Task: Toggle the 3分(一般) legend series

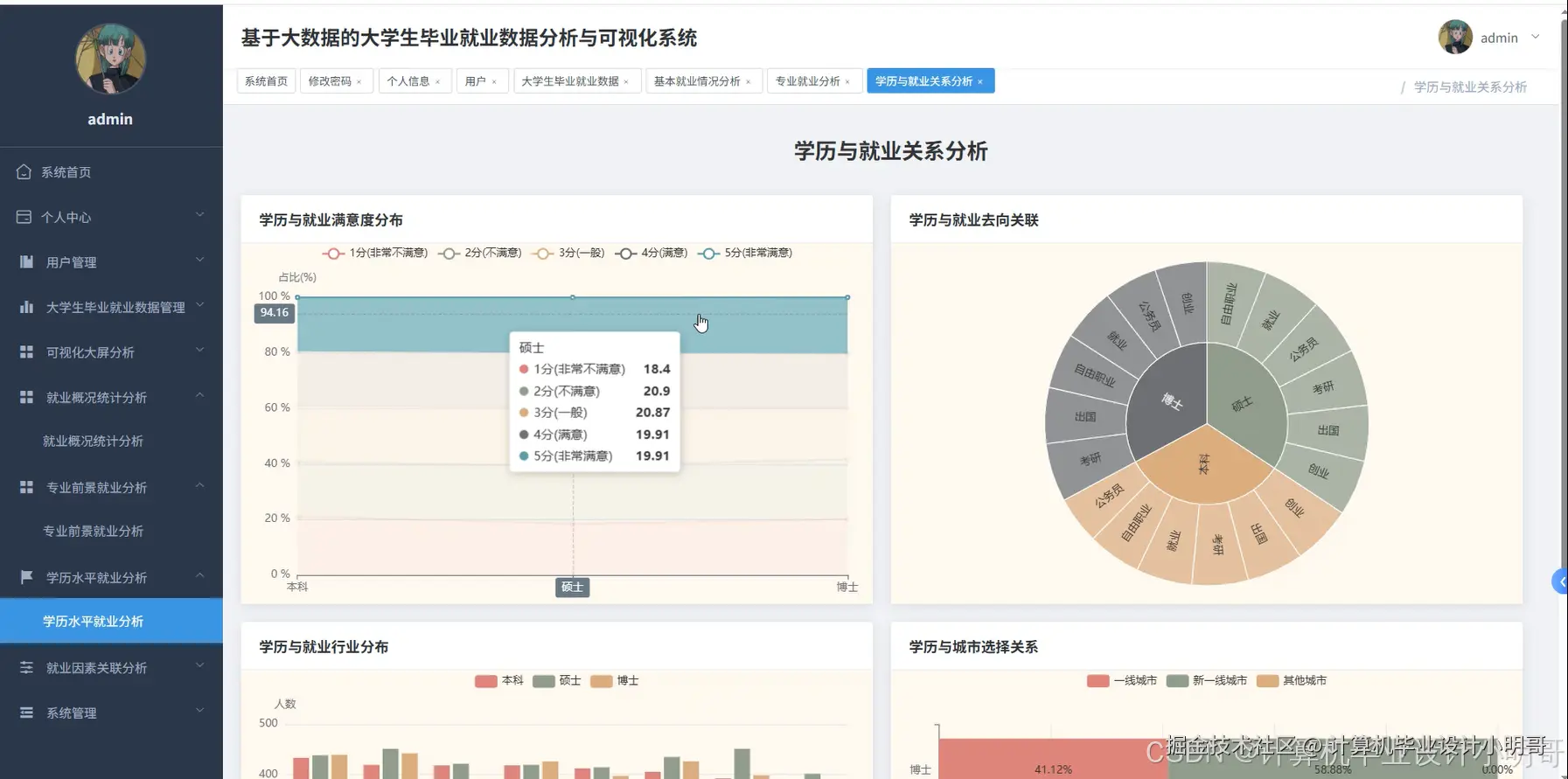Action: pyautogui.click(x=568, y=253)
